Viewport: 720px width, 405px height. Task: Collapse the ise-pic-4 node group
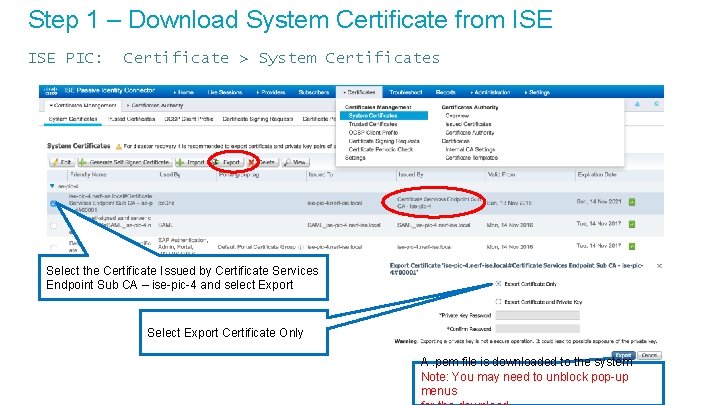52,186
